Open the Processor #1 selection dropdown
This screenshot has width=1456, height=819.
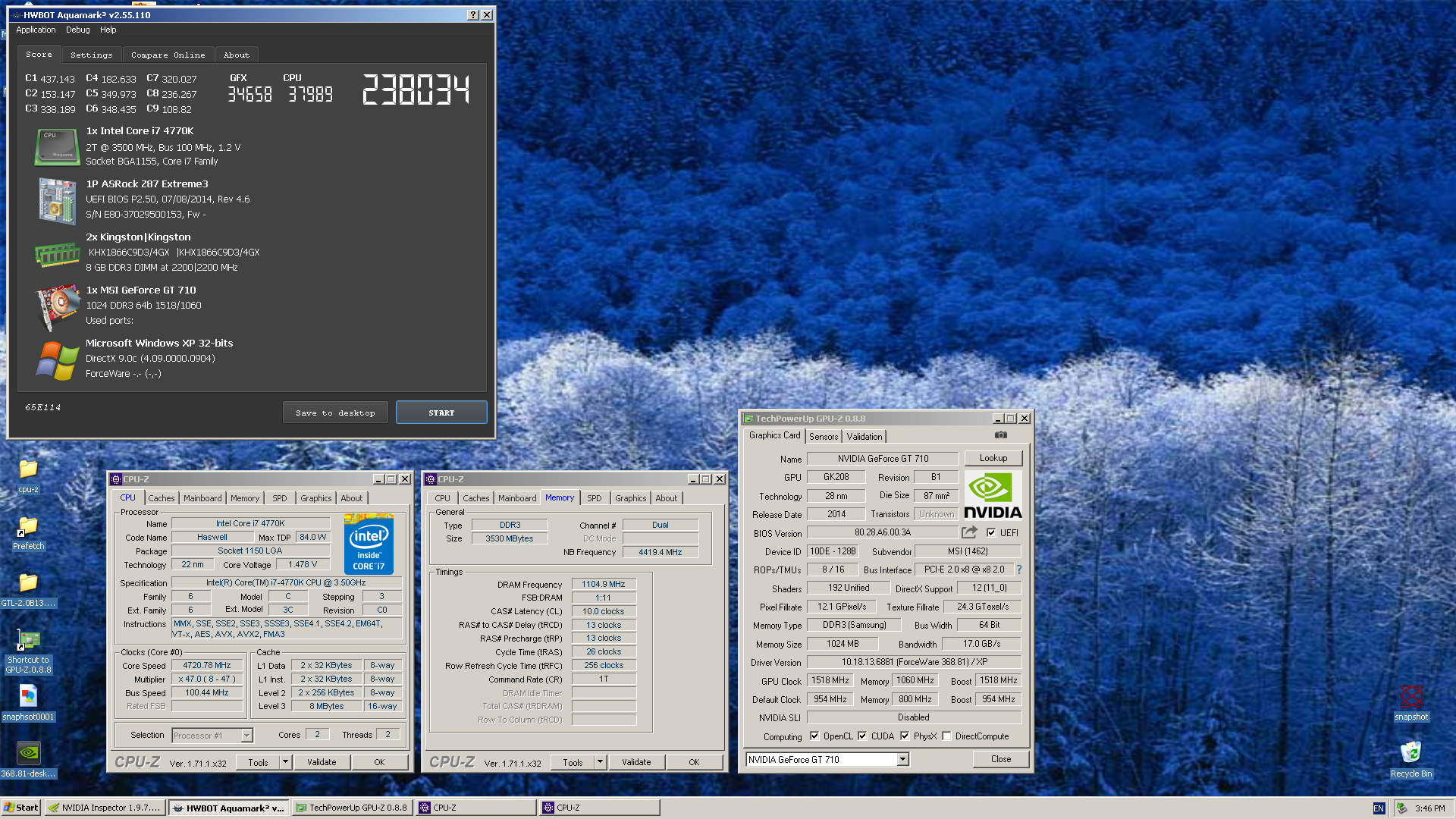tap(246, 736)
